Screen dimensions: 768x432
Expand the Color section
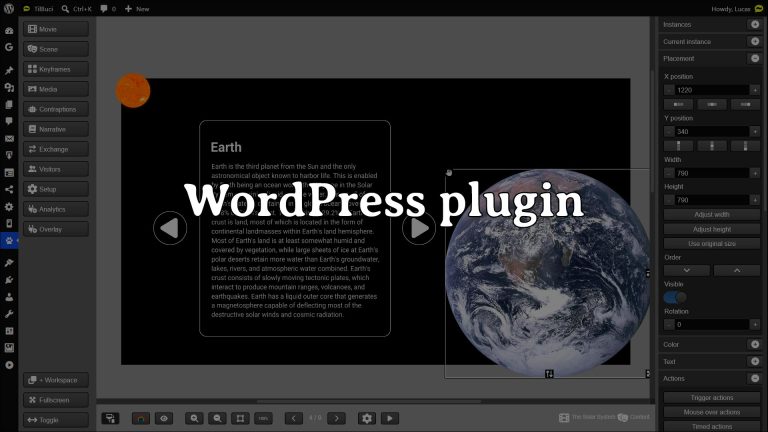tap(755, 345)
